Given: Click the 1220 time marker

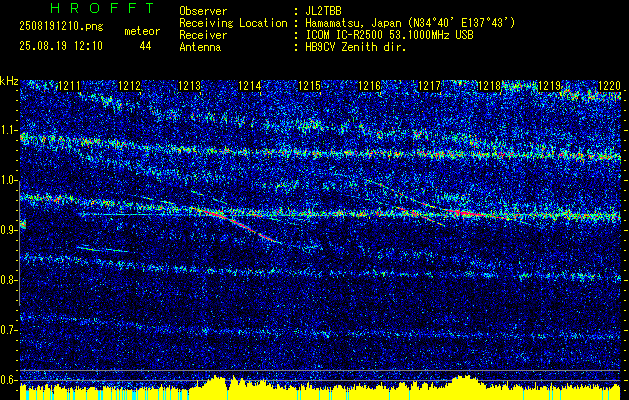Looking at the screenshot, I should coord(609,85).
